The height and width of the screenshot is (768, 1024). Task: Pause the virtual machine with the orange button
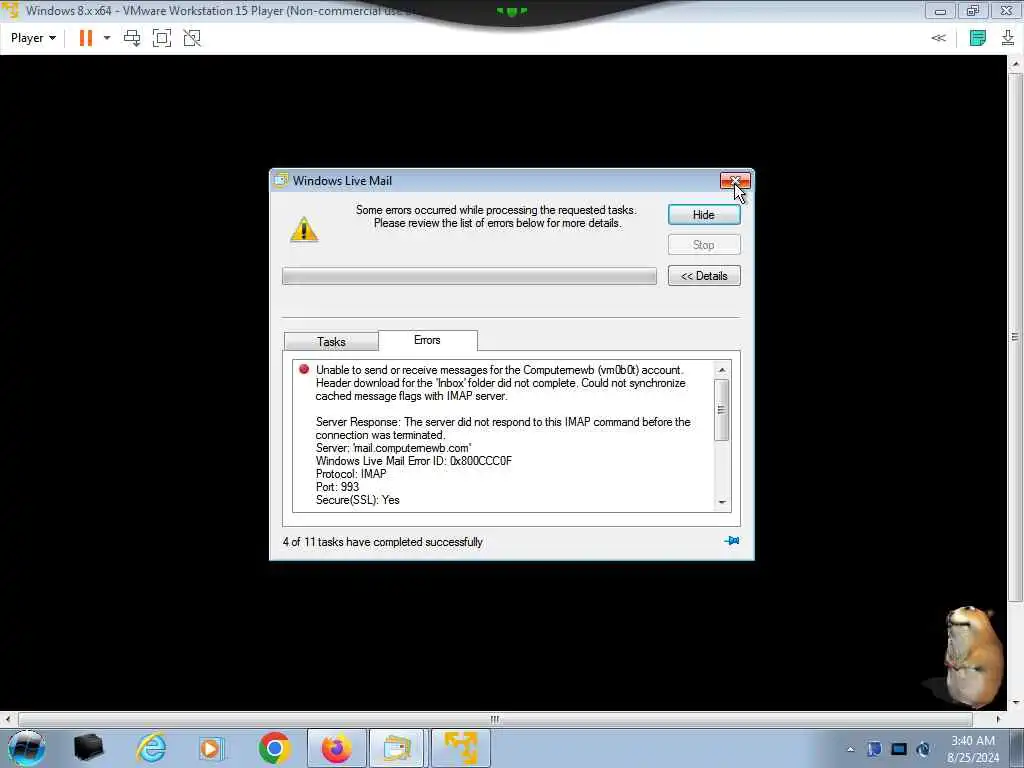86,38
